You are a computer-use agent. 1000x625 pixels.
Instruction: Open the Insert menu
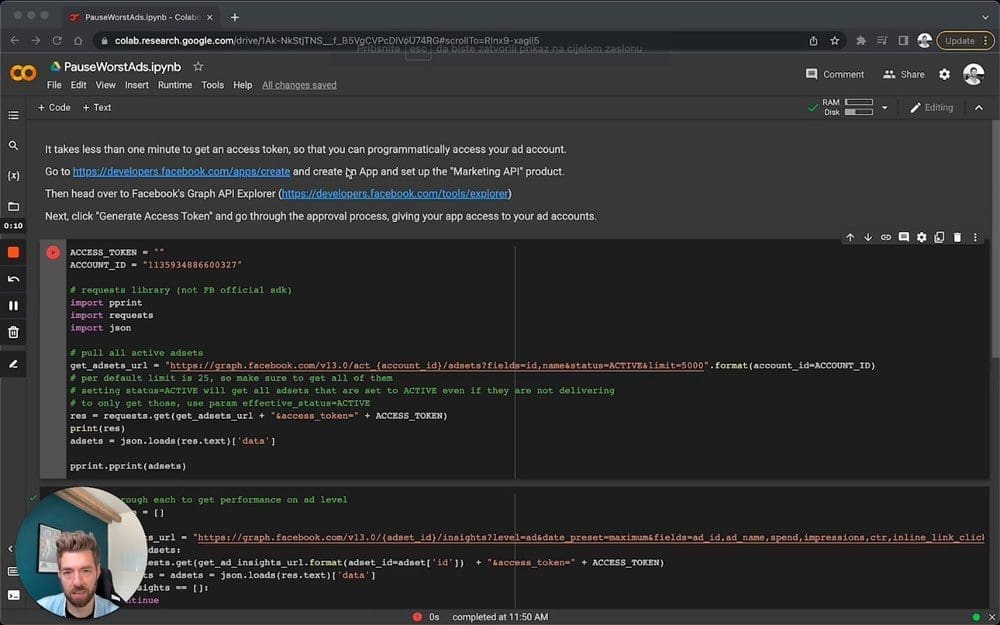tap(137, 86)
